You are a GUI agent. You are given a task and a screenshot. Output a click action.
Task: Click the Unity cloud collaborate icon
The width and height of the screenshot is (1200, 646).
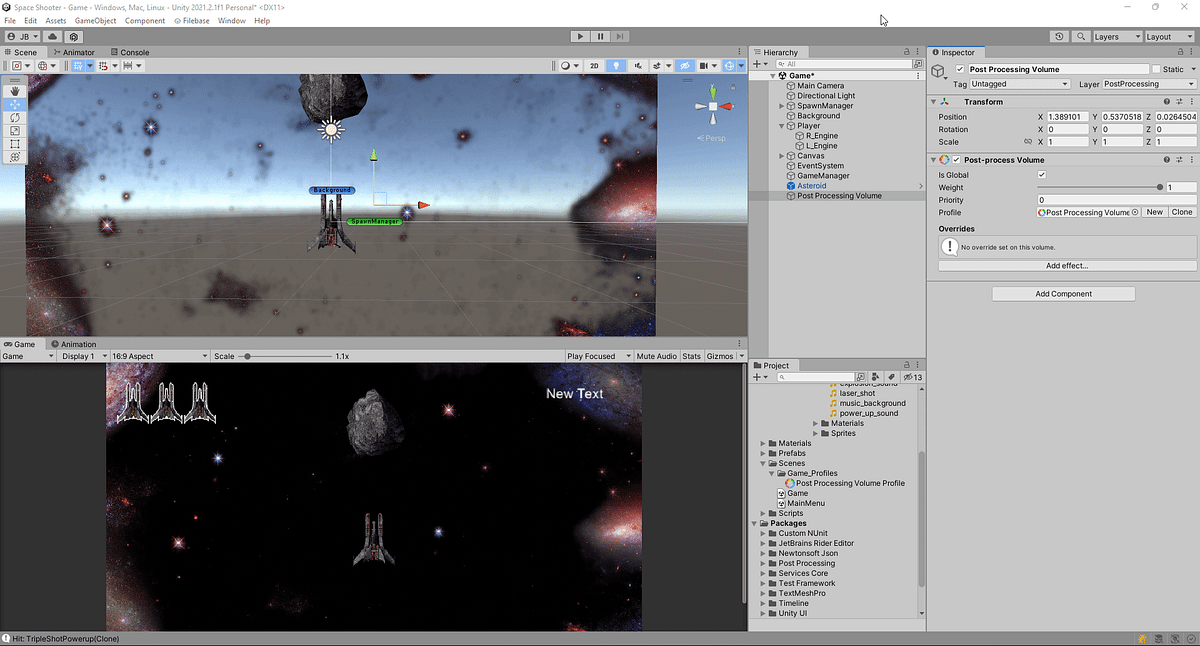pyautogui.click(x=52, y=36)
